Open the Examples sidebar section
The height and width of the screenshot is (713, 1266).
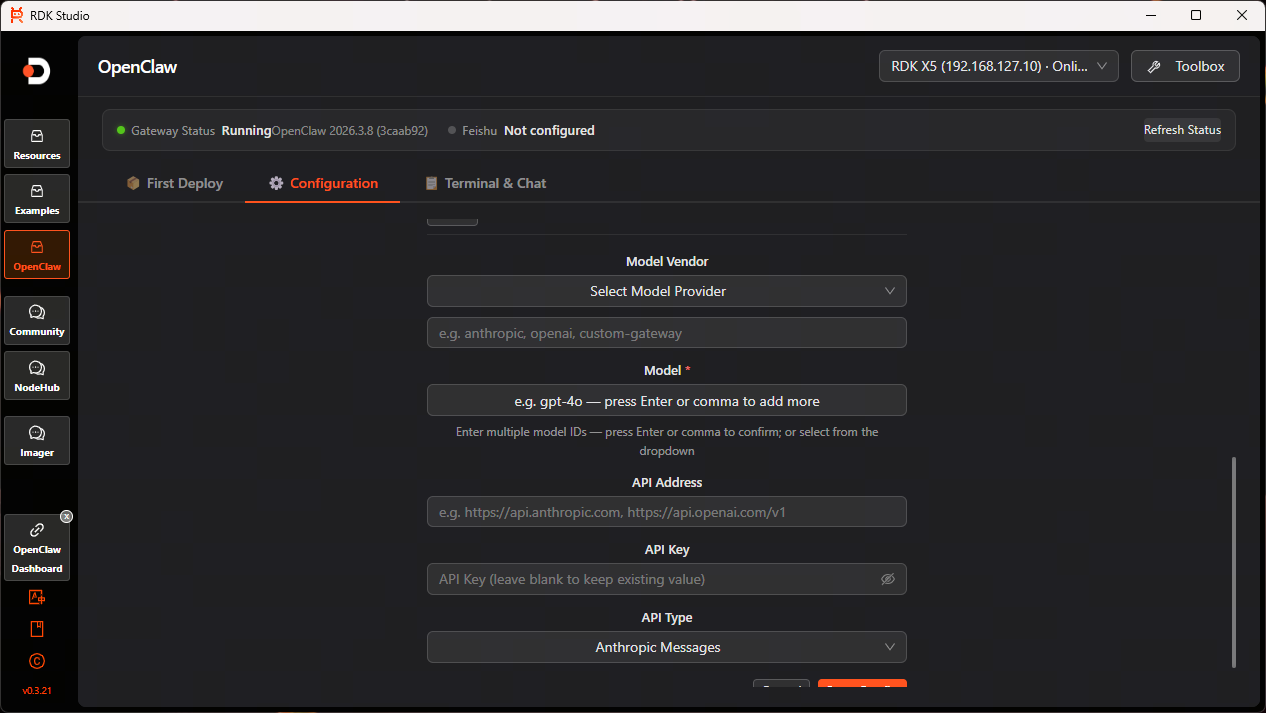[37, 199]
